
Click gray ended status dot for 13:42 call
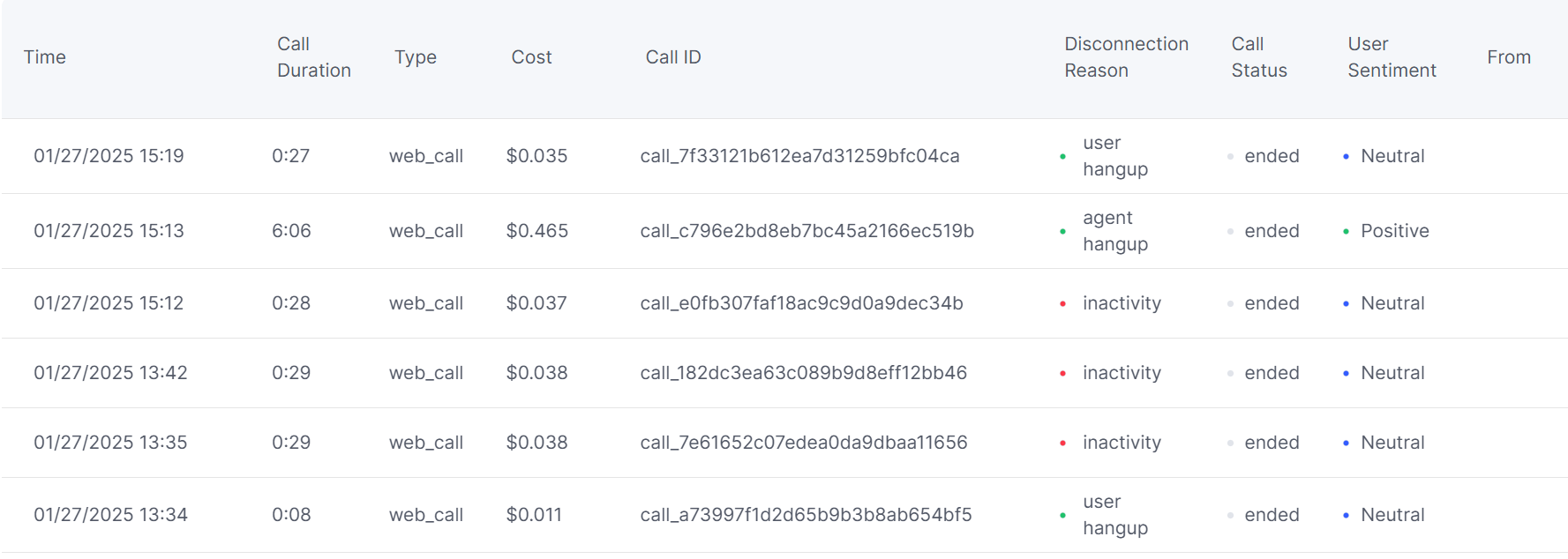click(x=1230, y=374)
